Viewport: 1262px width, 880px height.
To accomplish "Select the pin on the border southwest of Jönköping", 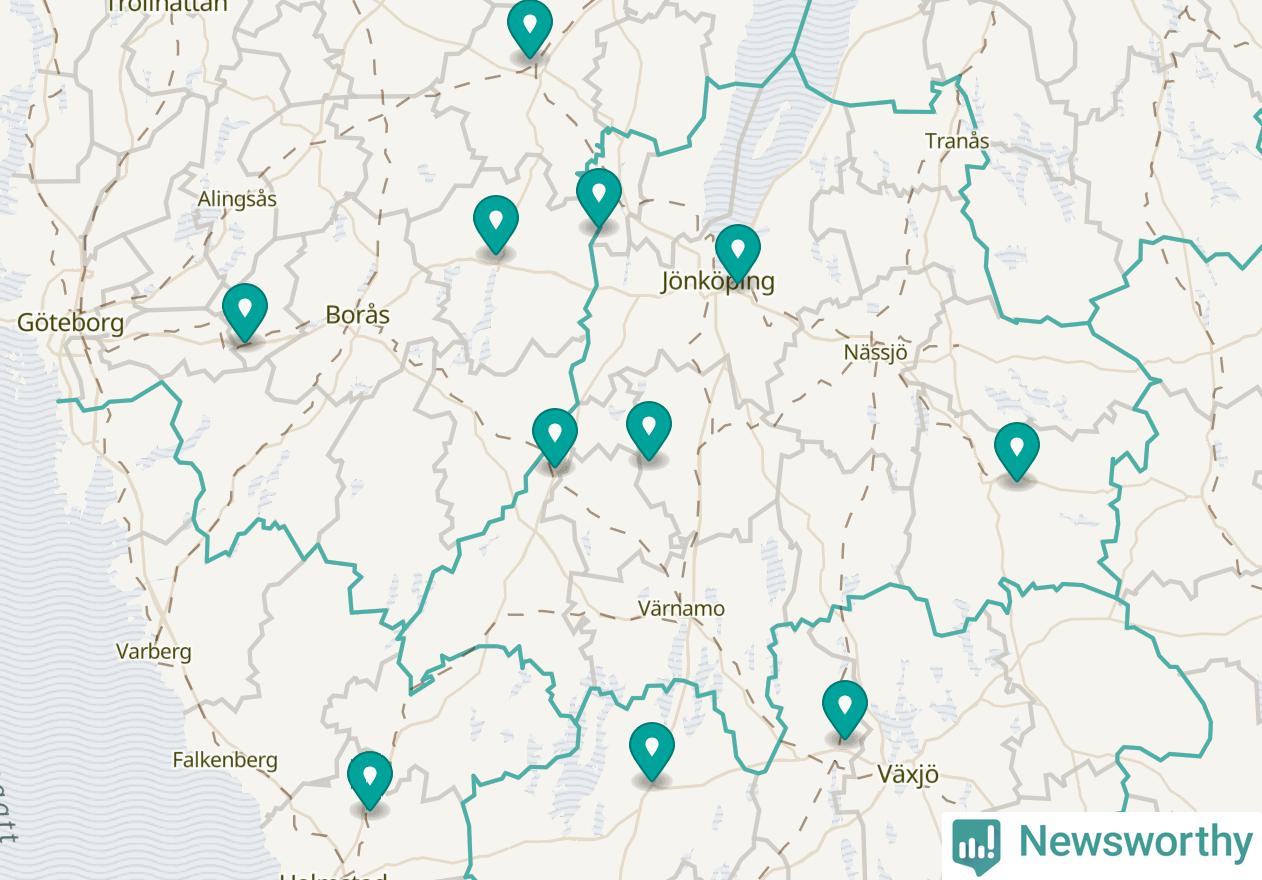I will (555, 436).
